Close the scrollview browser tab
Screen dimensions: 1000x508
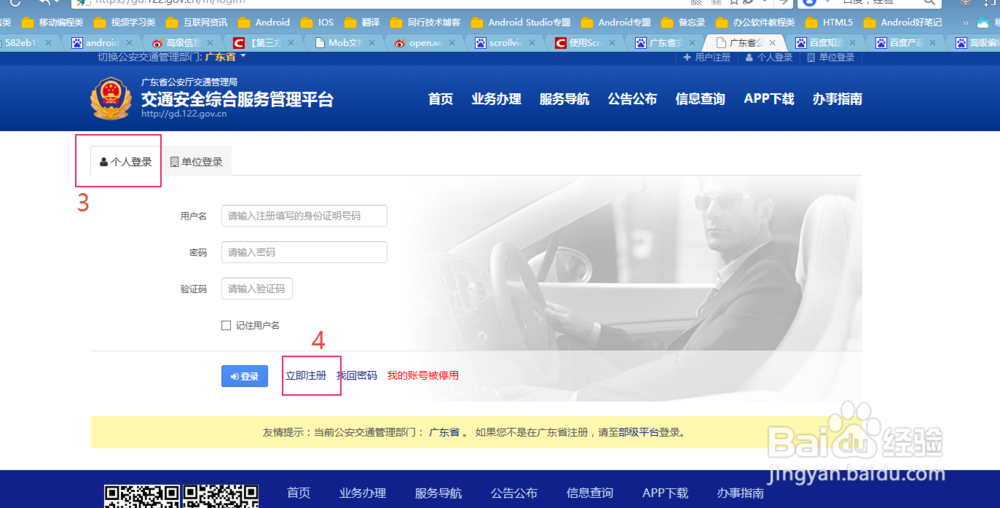[534, 43]
